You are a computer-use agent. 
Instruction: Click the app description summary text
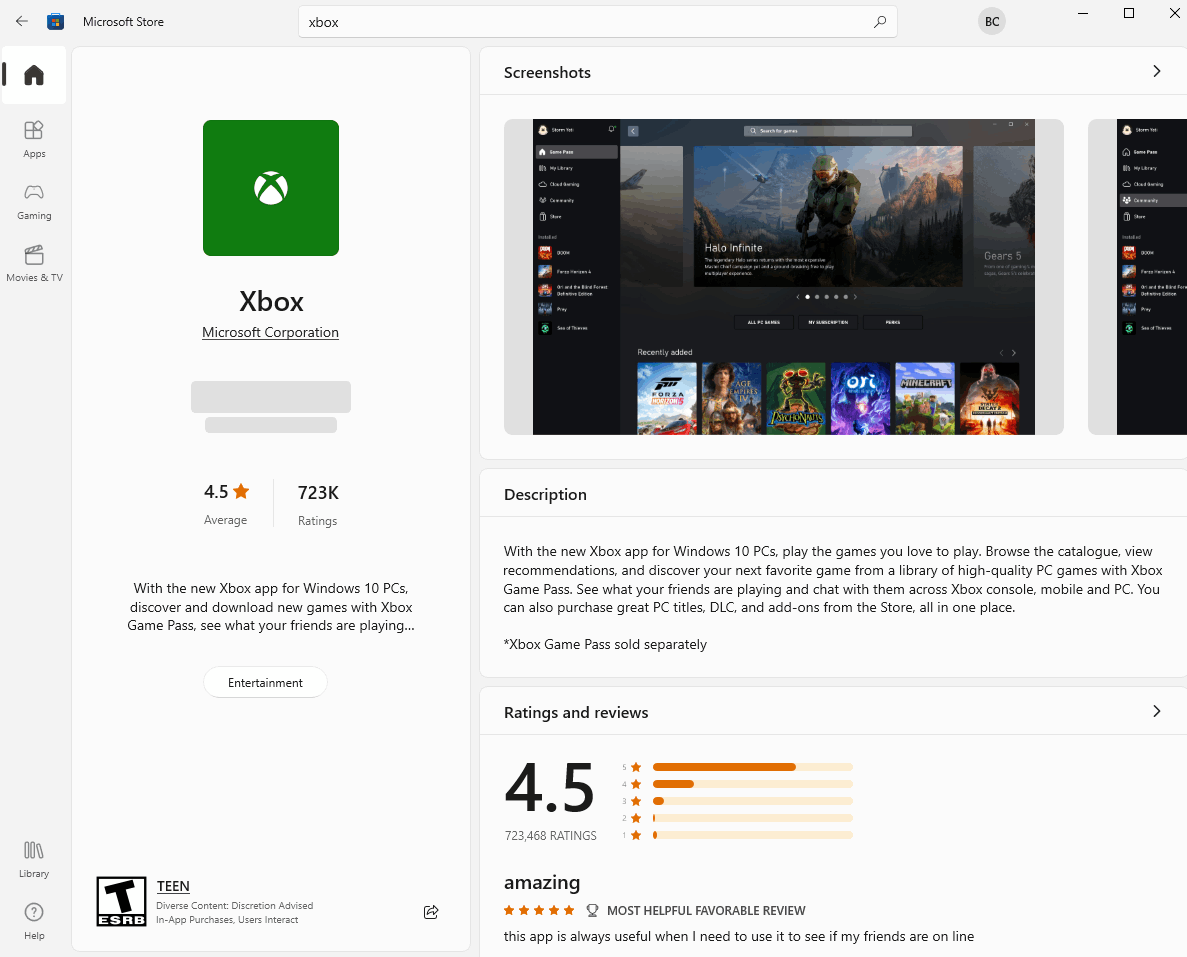[x=271, y=606]
